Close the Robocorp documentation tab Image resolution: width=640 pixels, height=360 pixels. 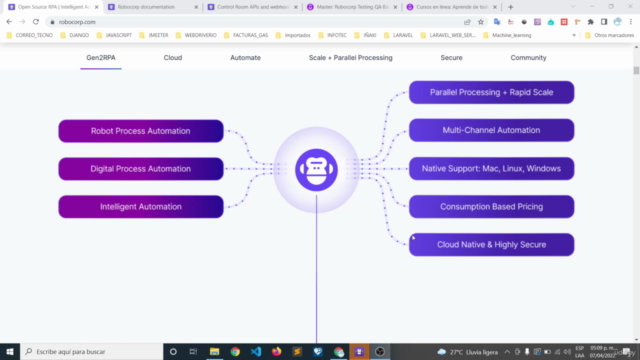point(196,7)
